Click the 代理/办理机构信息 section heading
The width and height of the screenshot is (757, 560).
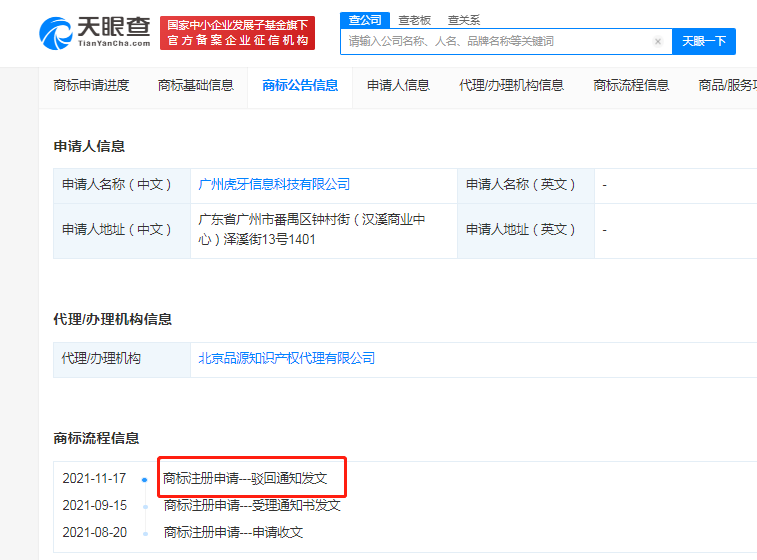point(112,319)
